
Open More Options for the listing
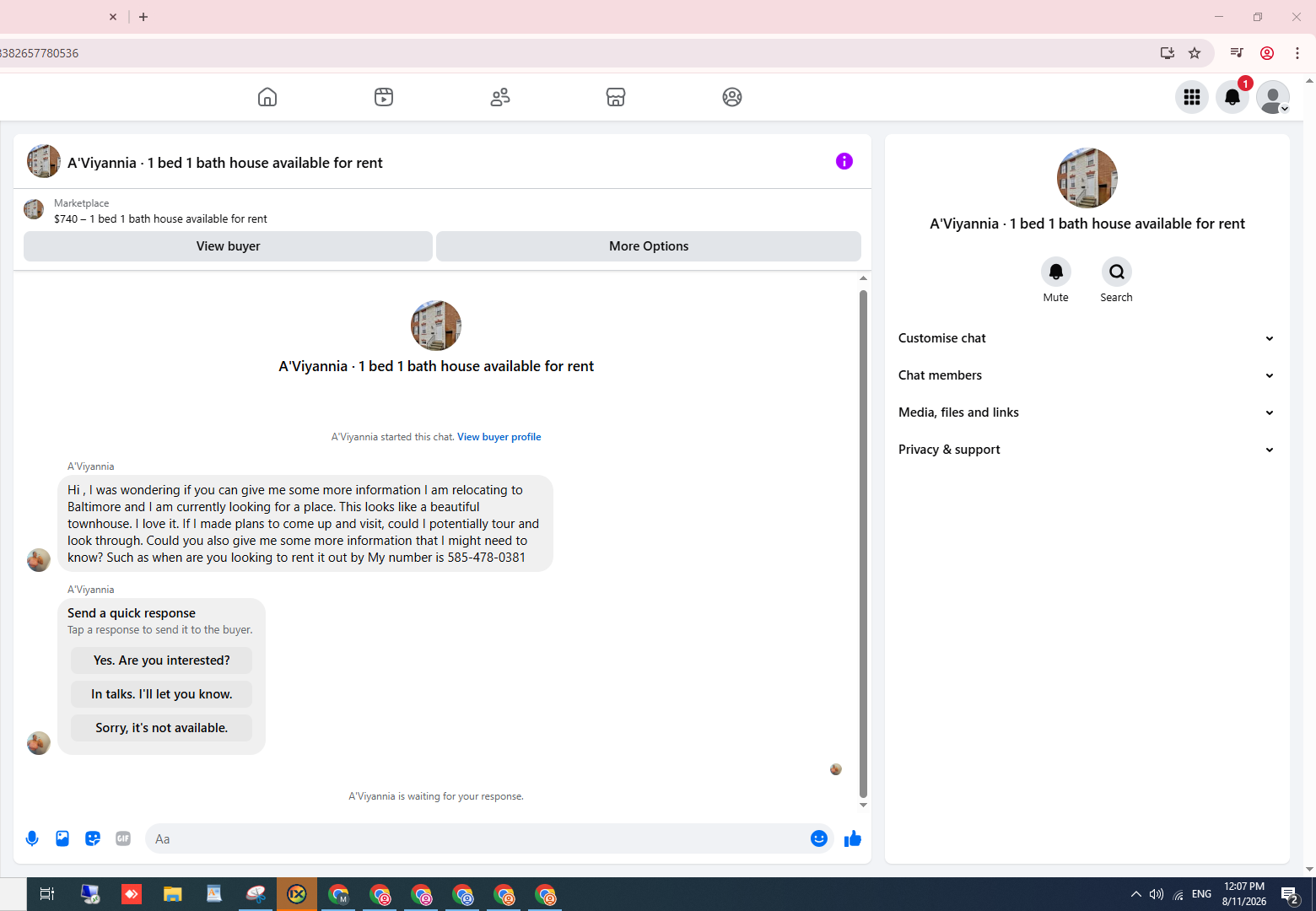click(649, 246)
